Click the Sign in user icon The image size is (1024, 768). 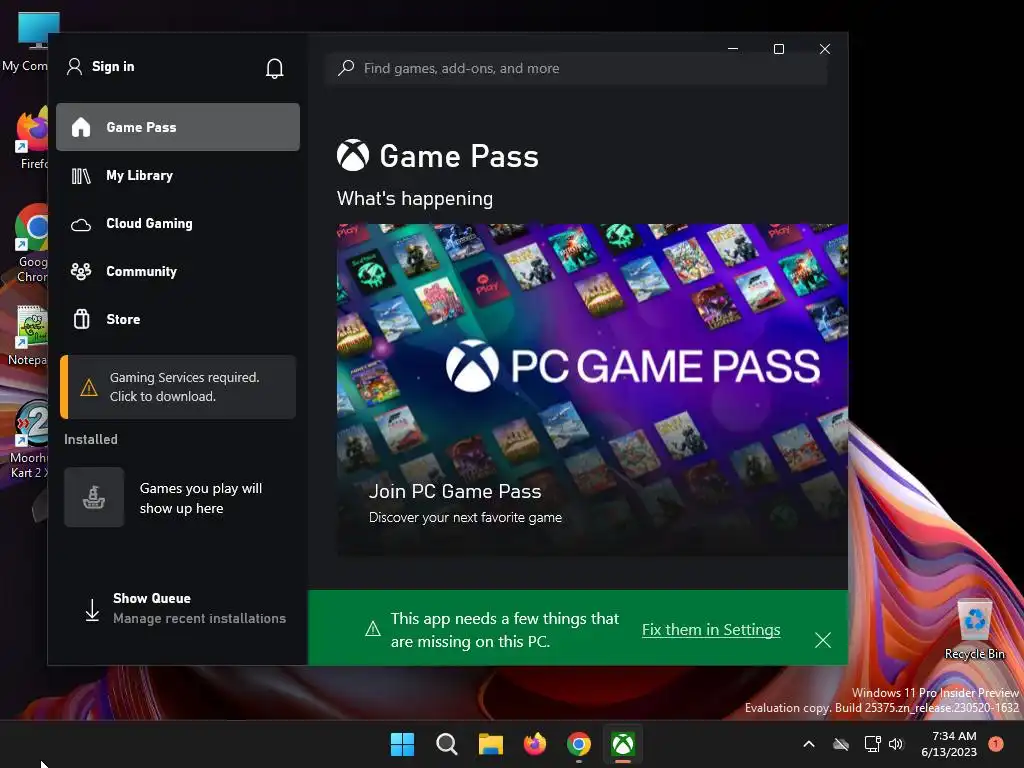click(x=74, y=67)
